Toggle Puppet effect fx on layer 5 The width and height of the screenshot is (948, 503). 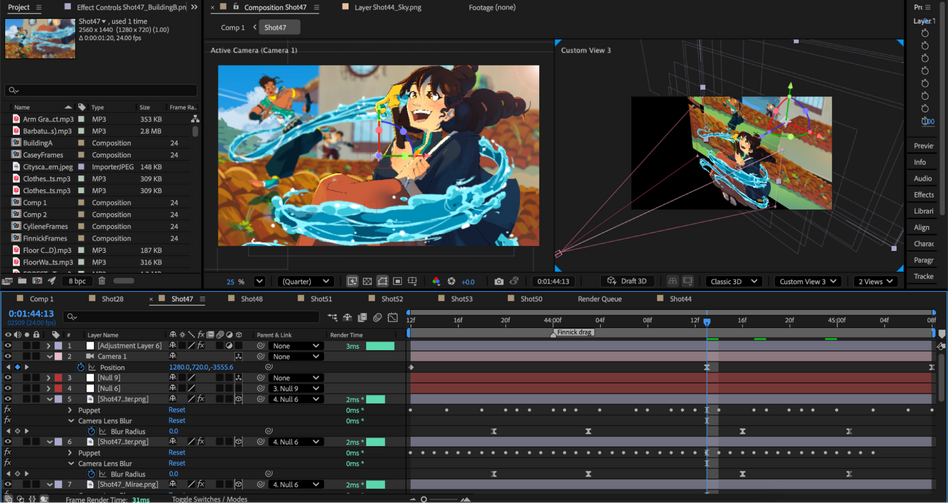point(7,410)
